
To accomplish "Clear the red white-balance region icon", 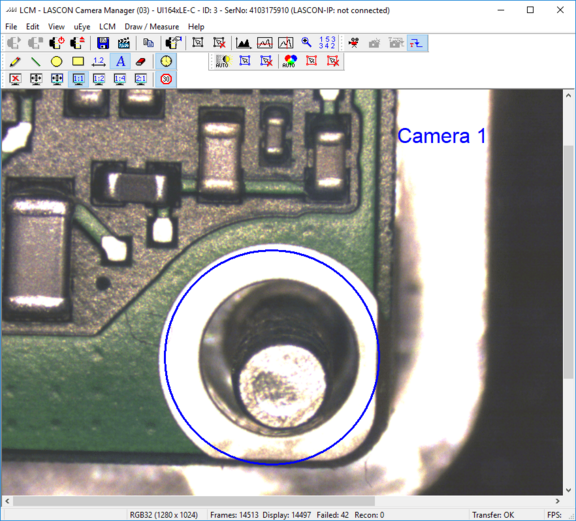I will 333,61.
